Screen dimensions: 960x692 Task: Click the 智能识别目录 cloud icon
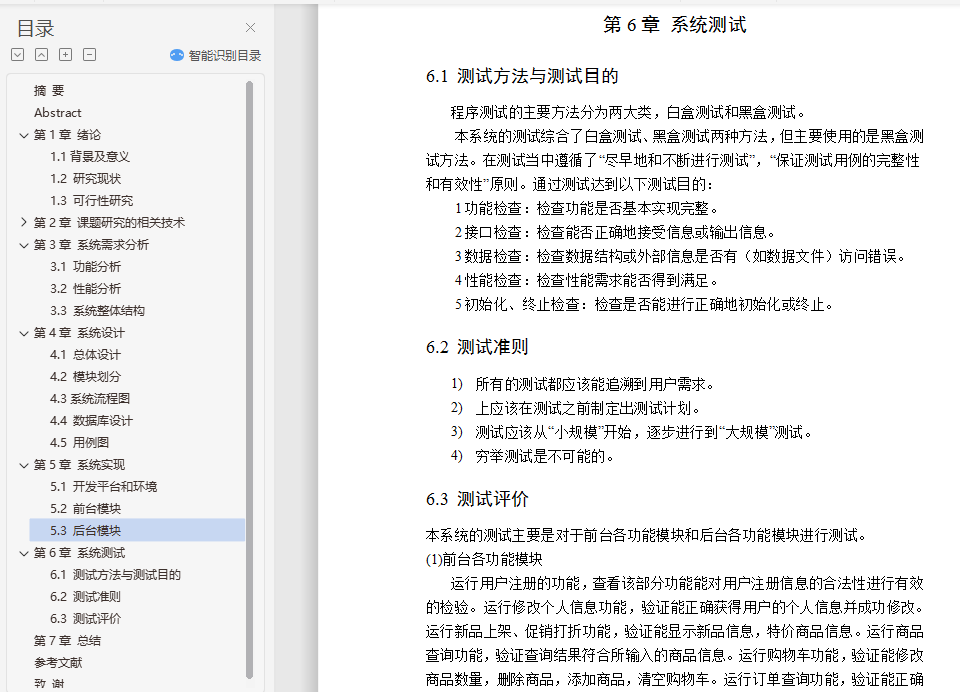[177, 55]
